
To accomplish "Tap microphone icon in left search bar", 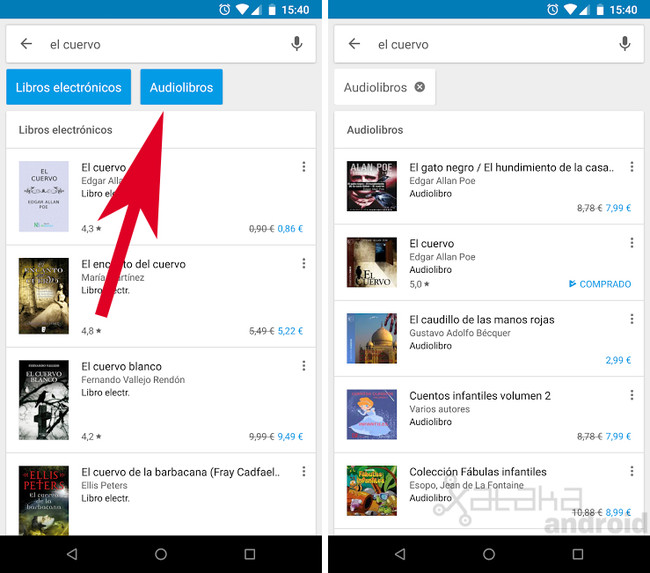I will 297,44.
